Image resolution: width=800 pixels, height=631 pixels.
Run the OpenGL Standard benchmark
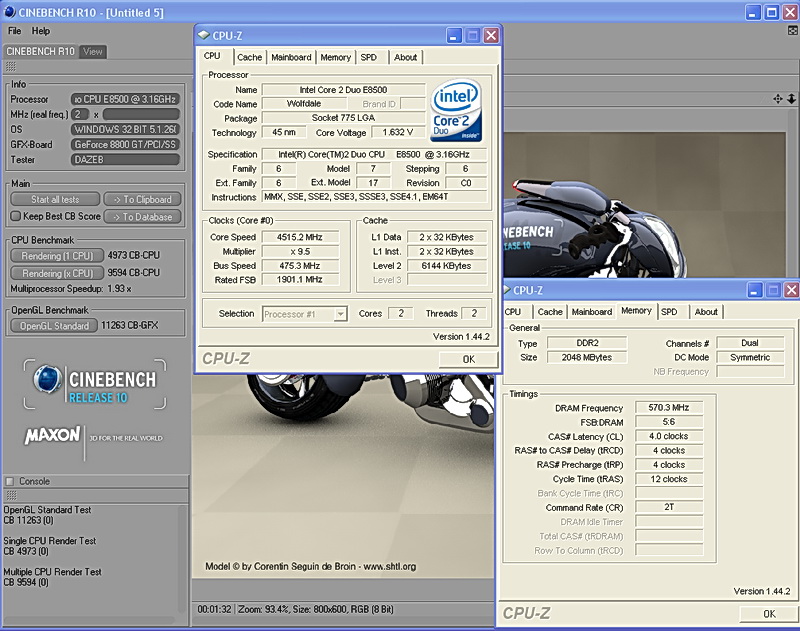pyautogui.click(x=56, y=325)
